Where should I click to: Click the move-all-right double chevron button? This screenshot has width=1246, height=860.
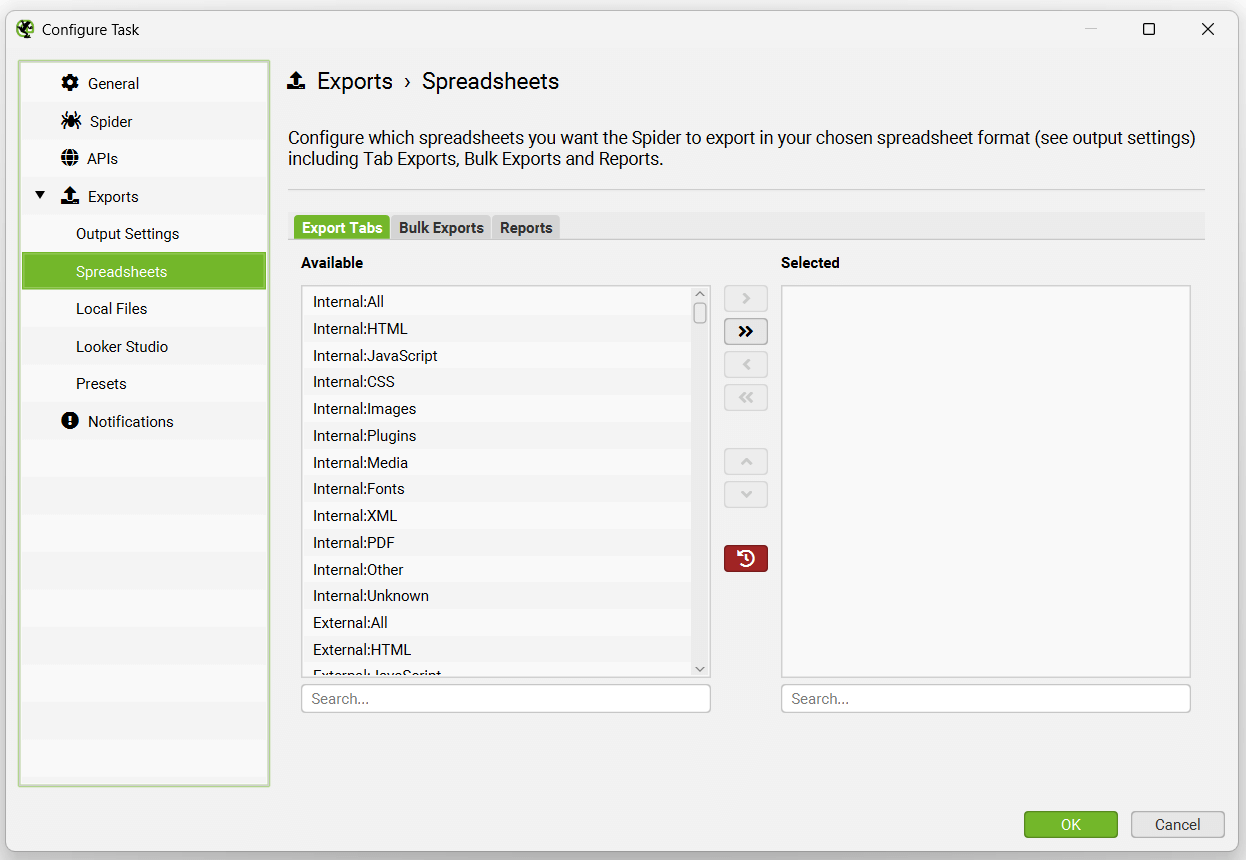[x=745, y=331]
